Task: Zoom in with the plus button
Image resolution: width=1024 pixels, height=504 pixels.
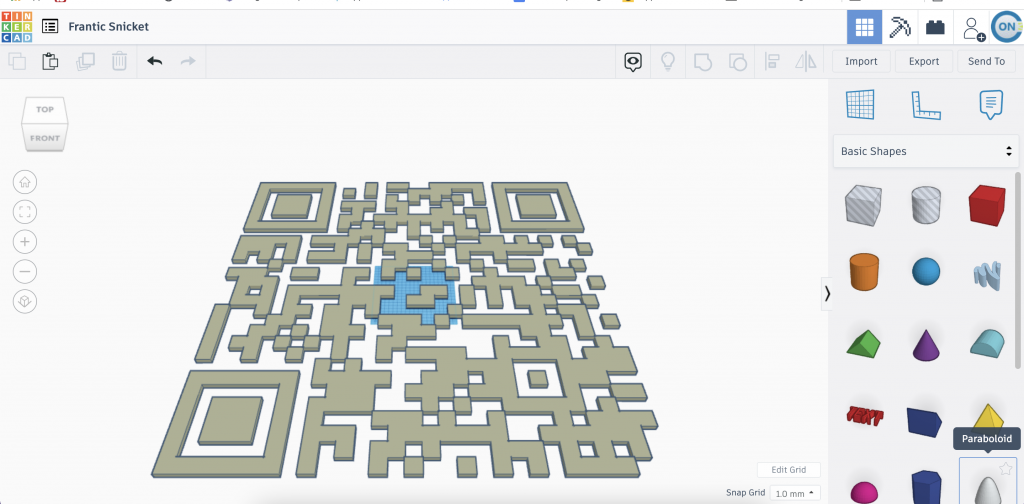Action: pyautogui.click(x=25, y=242)
